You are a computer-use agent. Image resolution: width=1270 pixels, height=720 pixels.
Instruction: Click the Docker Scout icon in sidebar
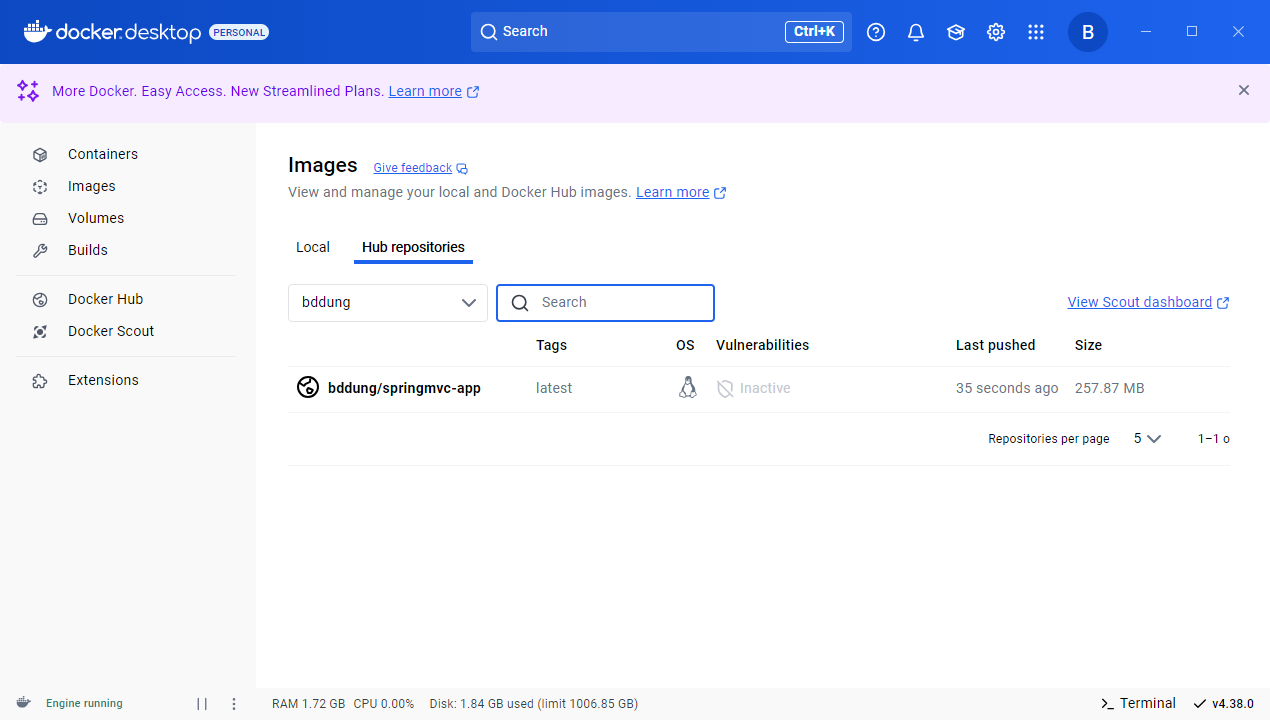(x=40, y=331)
